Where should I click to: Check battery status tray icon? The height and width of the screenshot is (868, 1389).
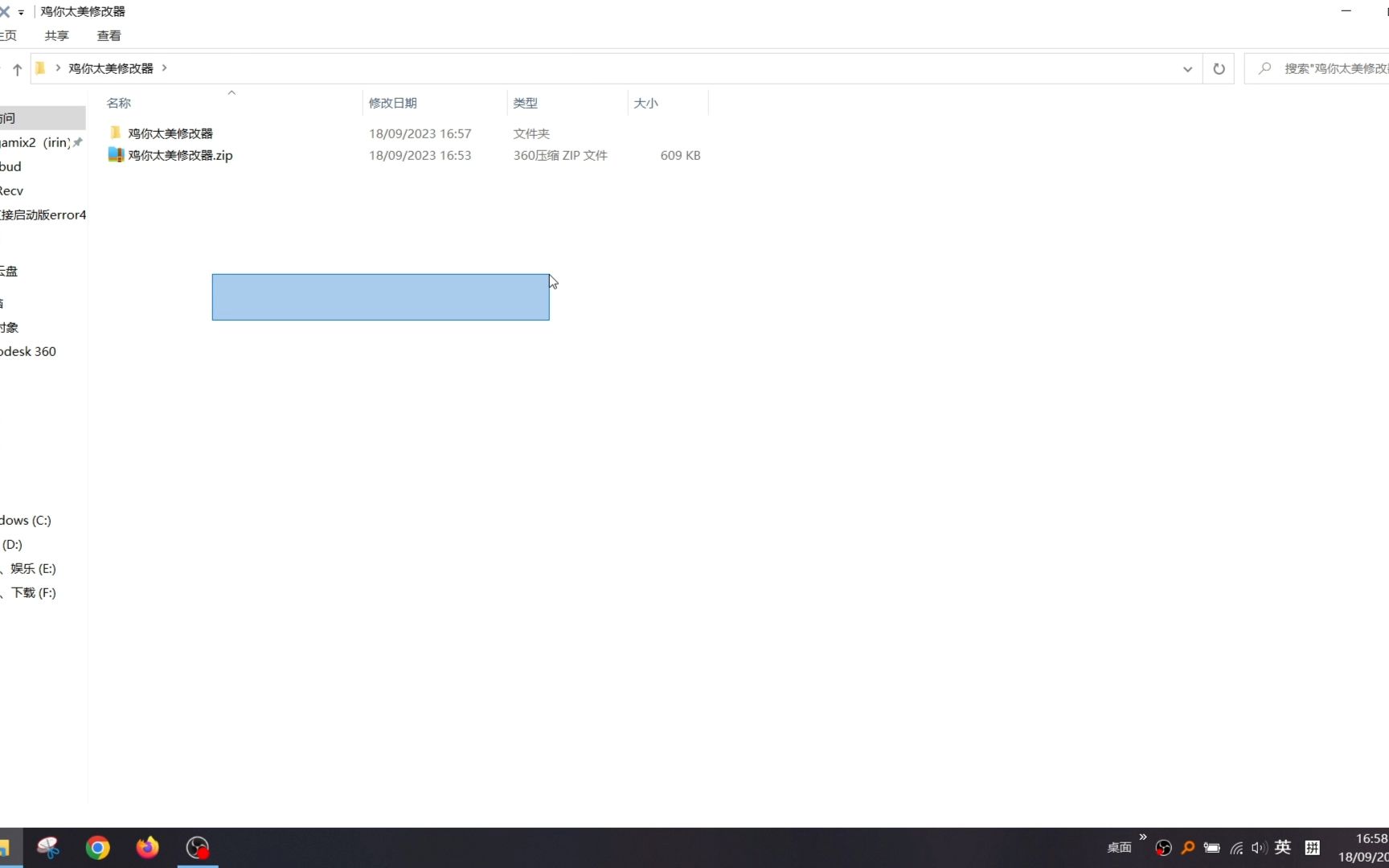(x=1211, y=848)
